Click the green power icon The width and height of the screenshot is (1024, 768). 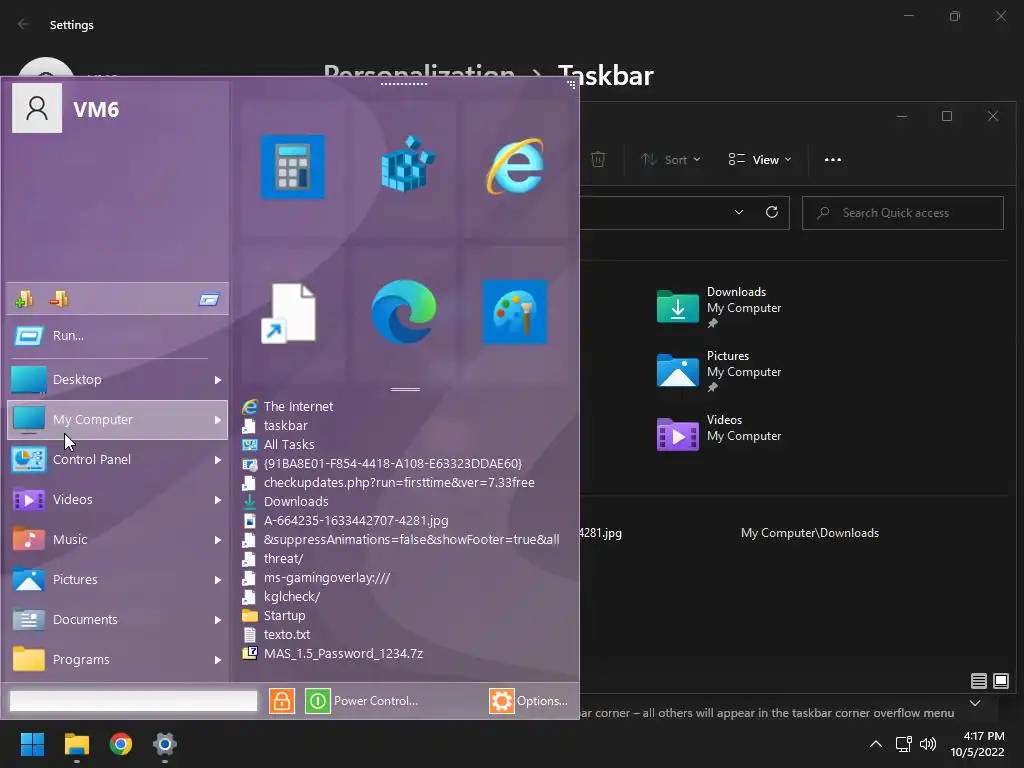(317, 701)
